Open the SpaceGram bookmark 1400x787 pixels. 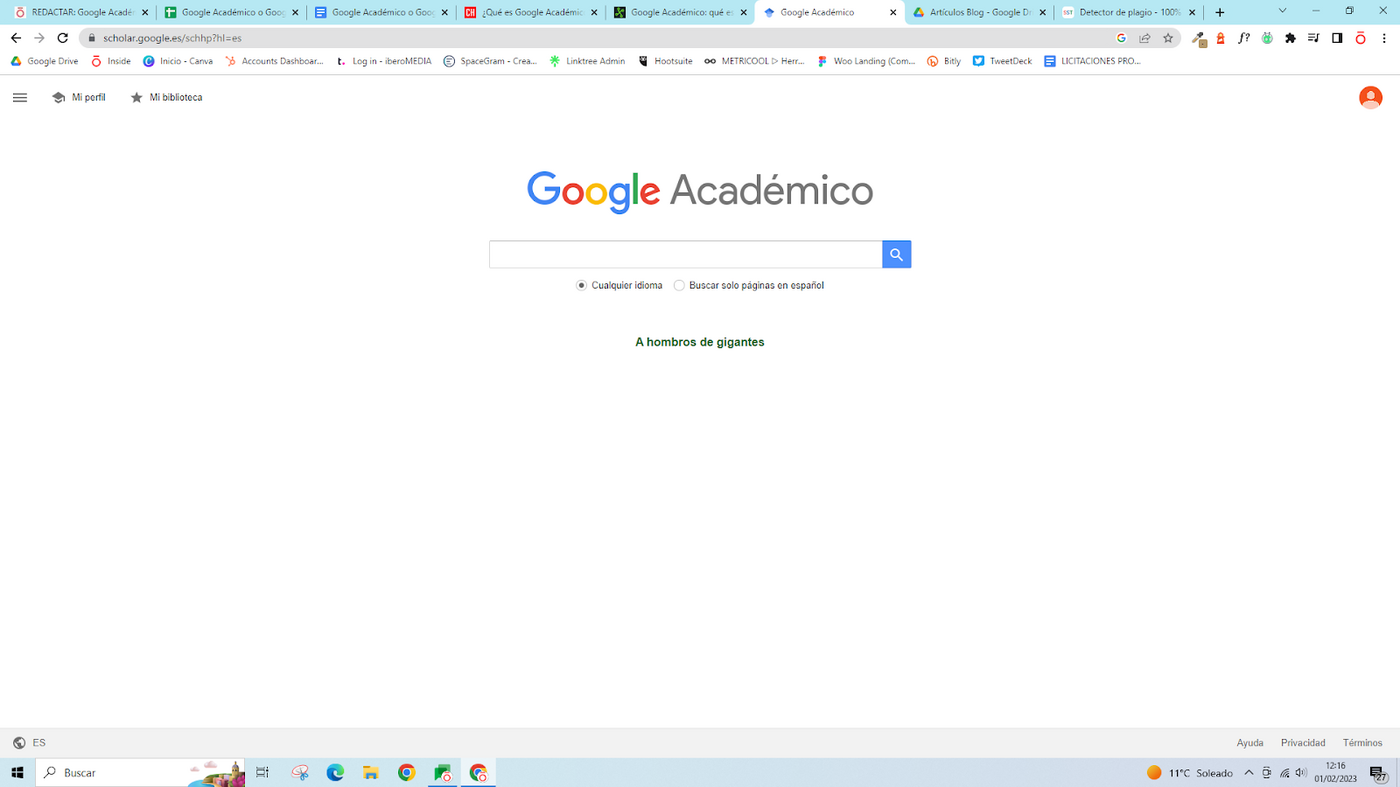(490, 61)
